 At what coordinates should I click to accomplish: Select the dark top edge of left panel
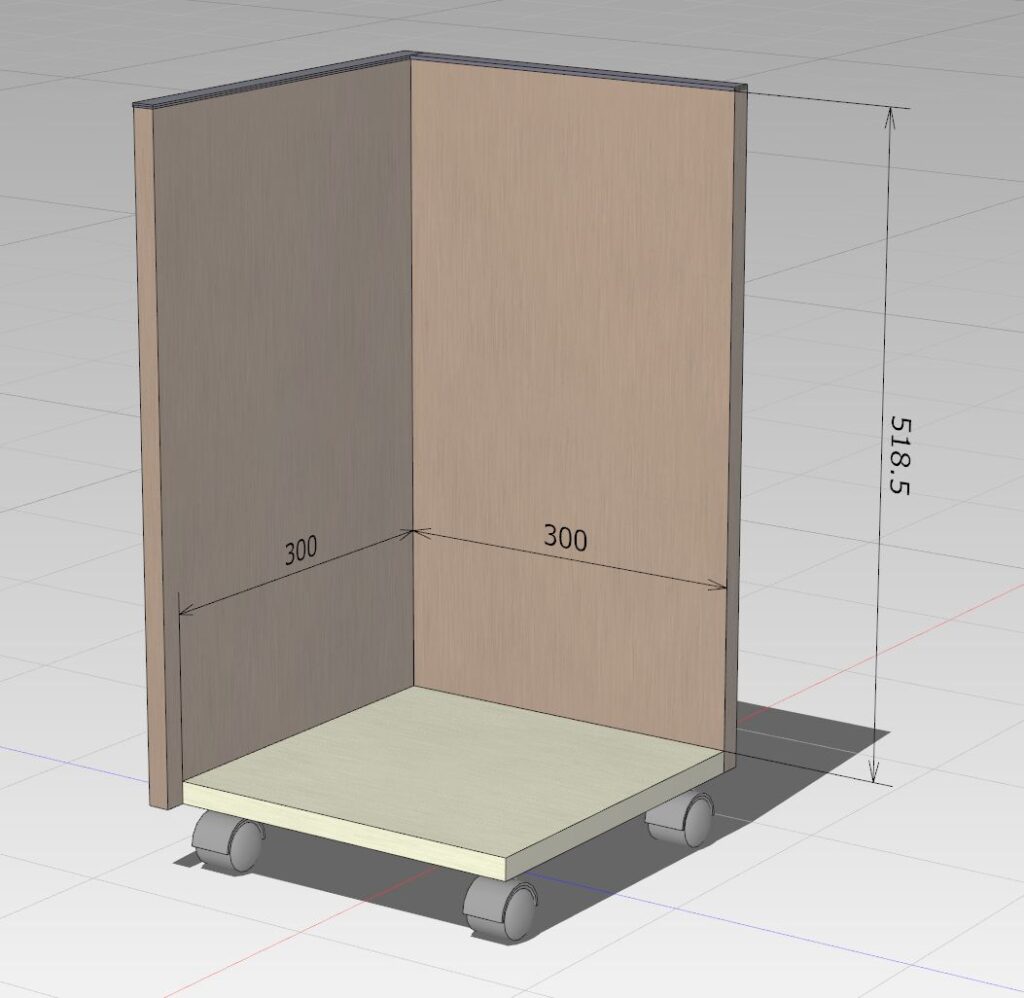(270, 80)
